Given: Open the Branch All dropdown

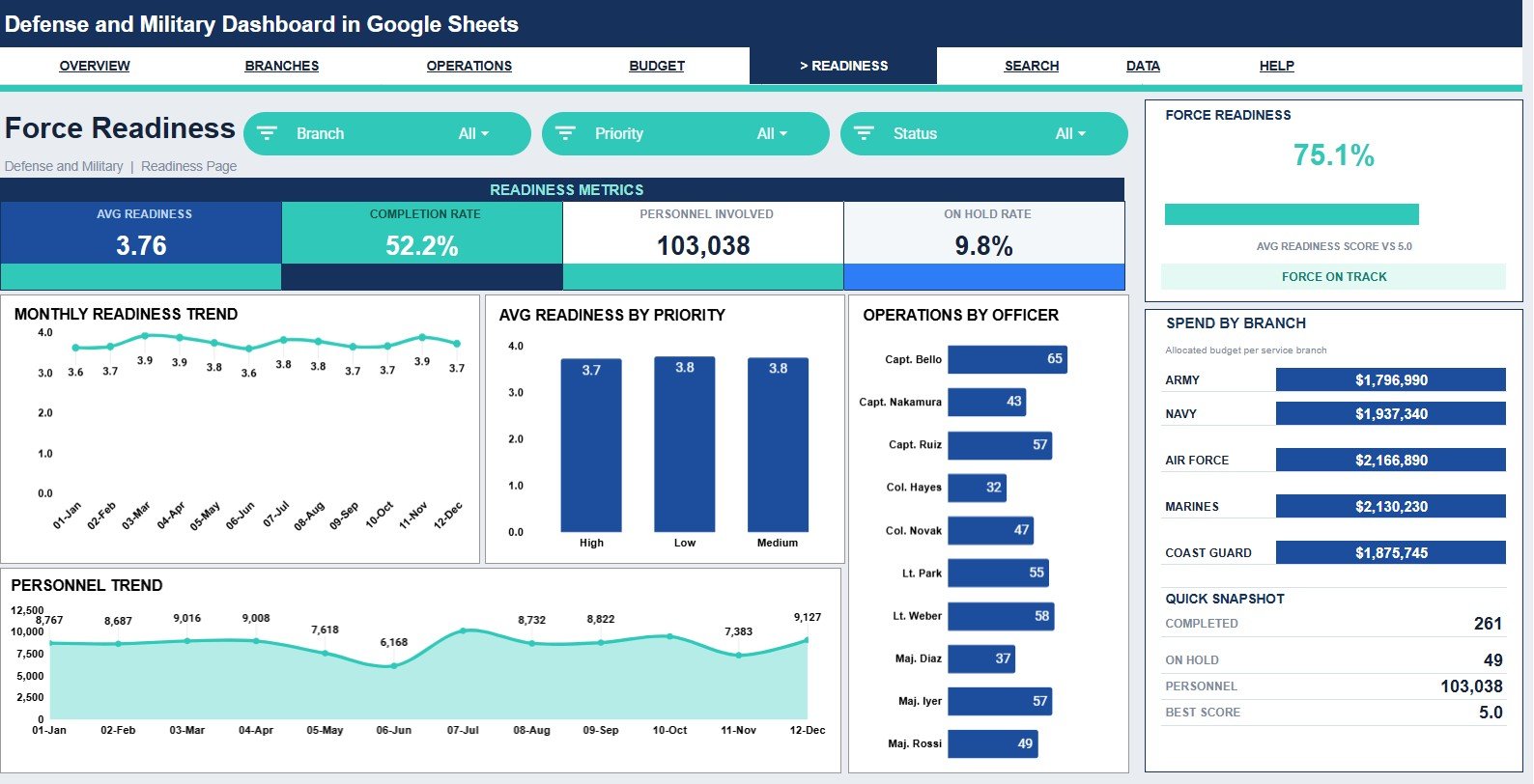Looking at the screenshot, I should [x=473, y=133].
